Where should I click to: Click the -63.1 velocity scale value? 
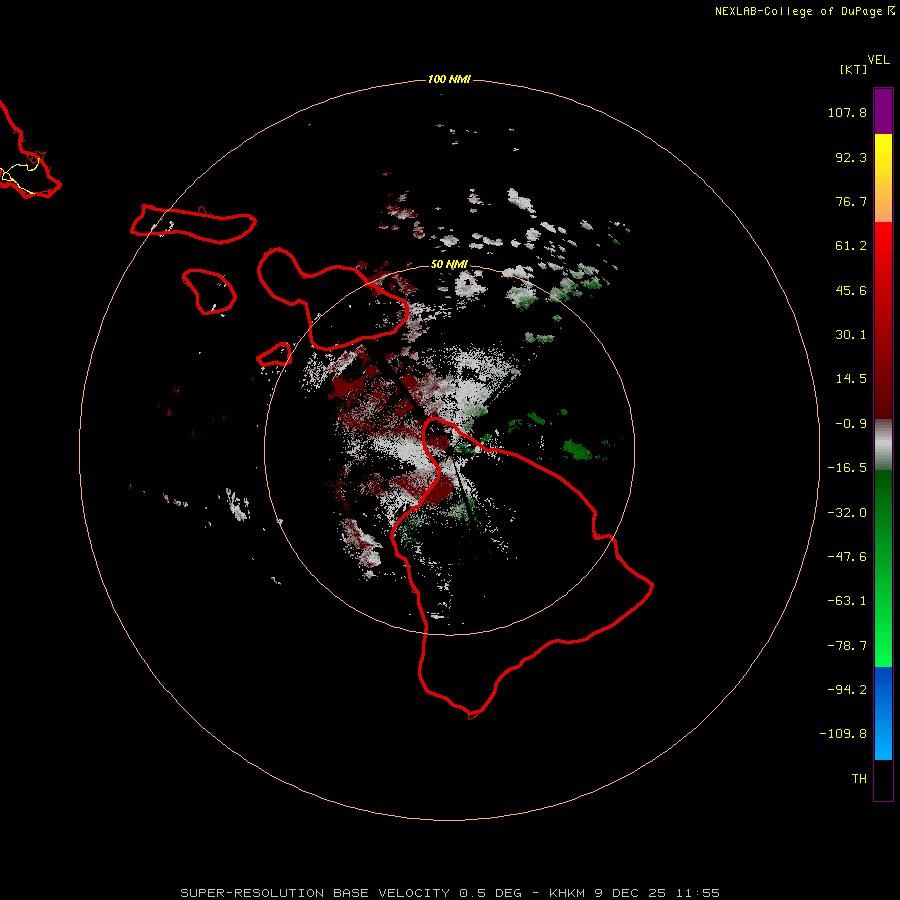pos(847,601)
